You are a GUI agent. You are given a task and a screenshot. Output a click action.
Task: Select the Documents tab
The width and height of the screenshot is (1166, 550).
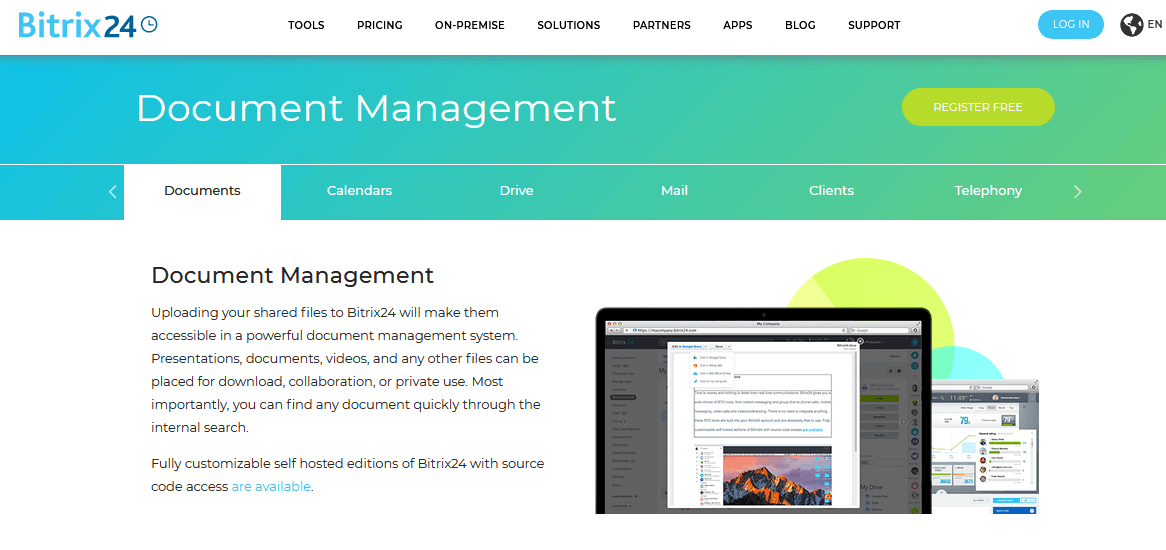[202, 192]
